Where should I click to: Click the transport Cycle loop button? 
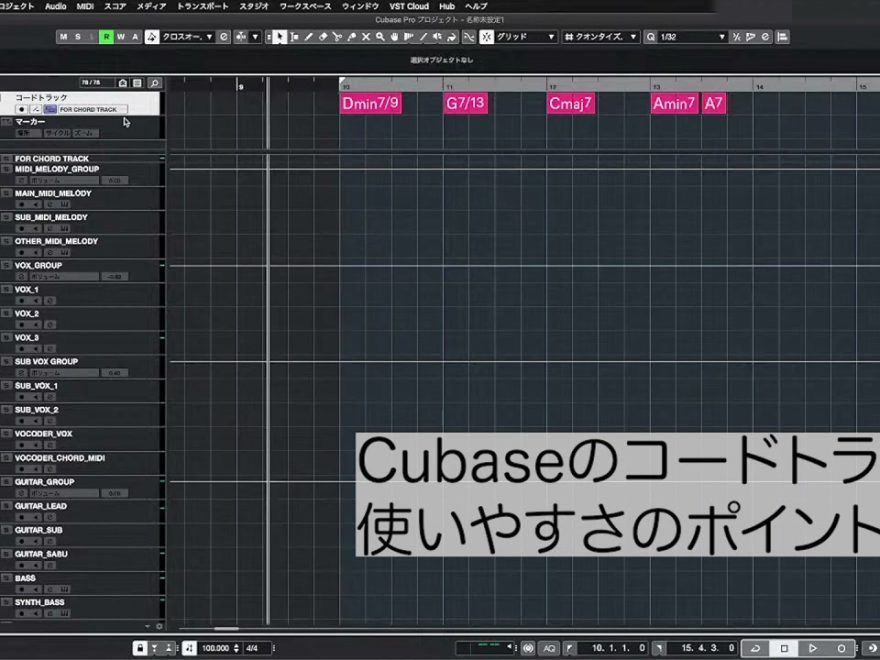click(x=755, y=648)
